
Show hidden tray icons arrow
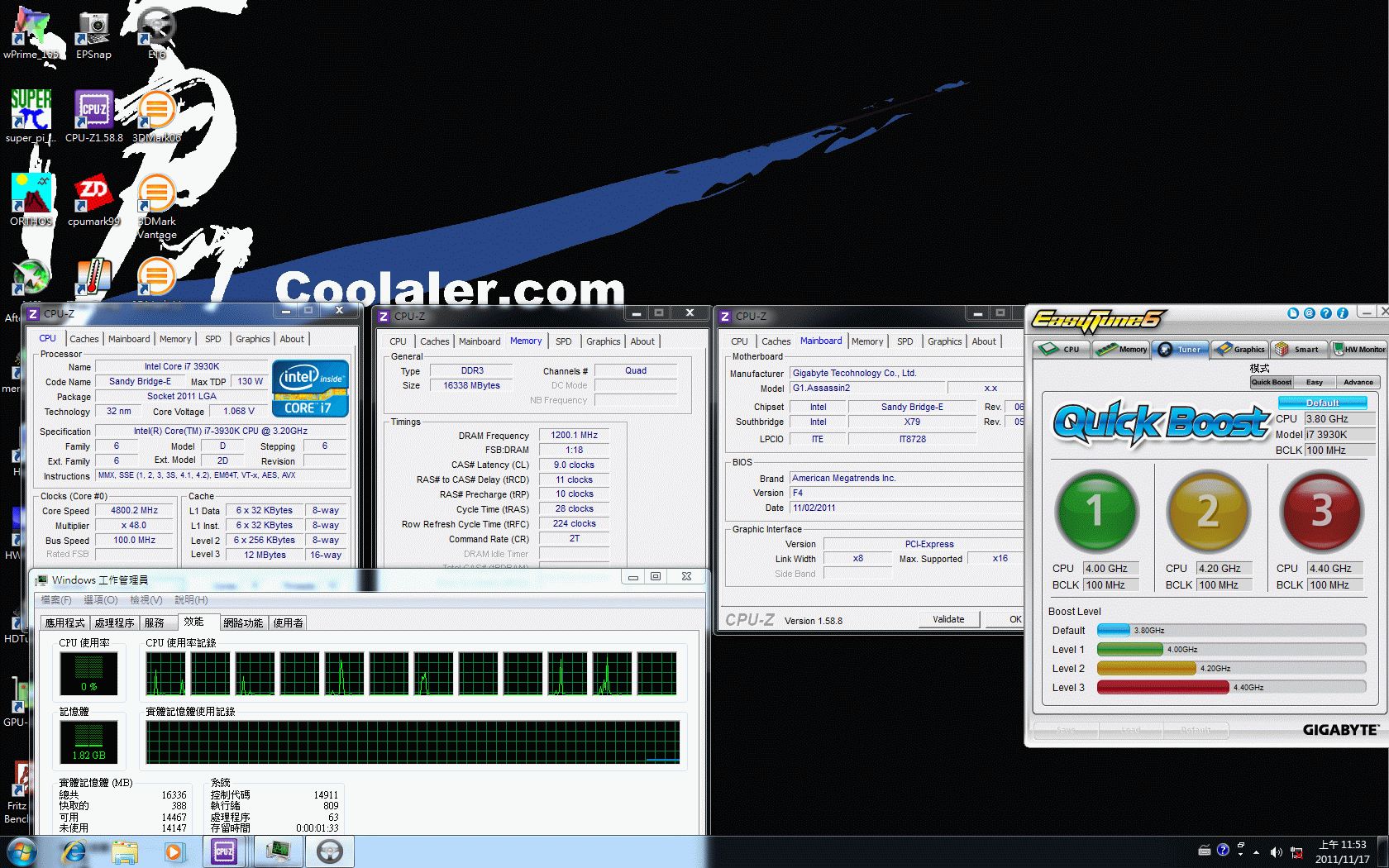1257,852
